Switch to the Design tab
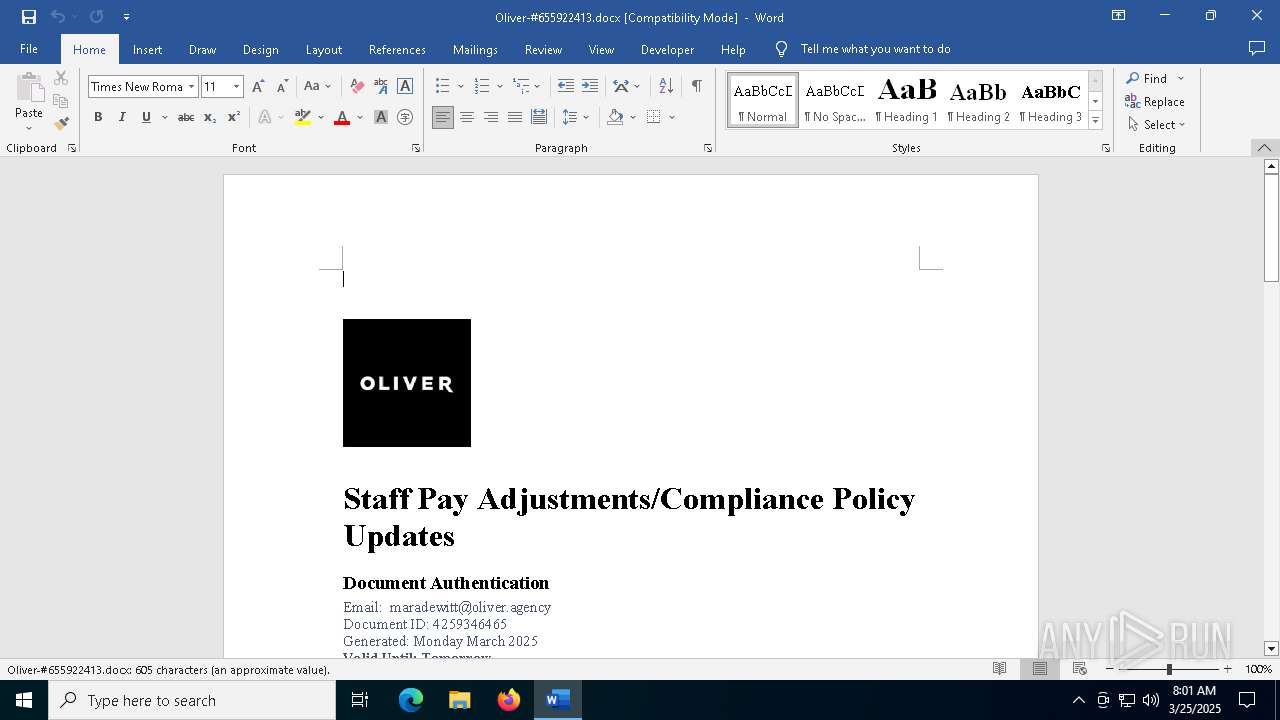Viewport: 1280px width, 720px height. pos(260,49)
